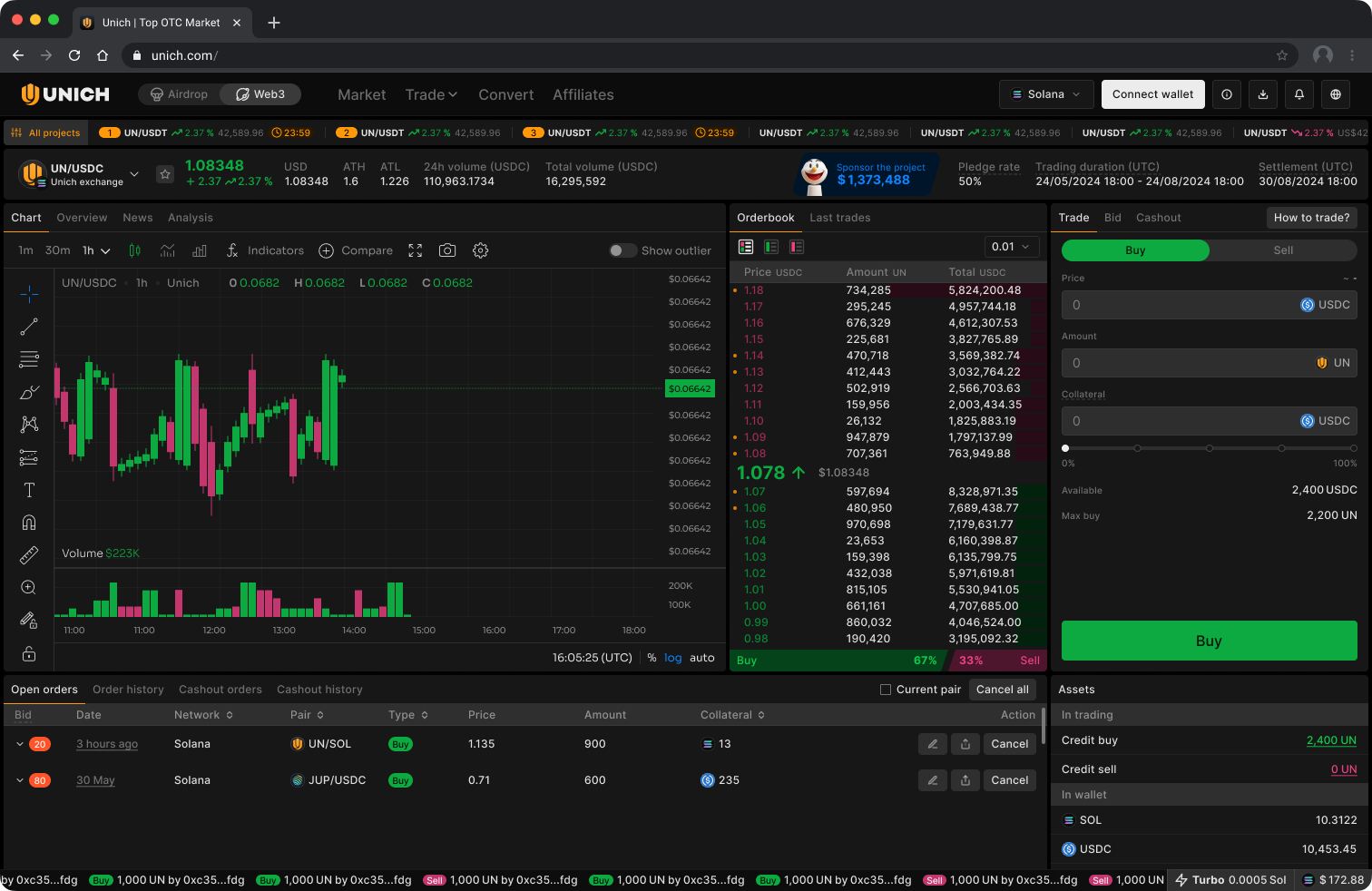This screenshot has width=1372, height=891.
Task: Click the collateral percentage slider handle
Action: coord(1065,448)
